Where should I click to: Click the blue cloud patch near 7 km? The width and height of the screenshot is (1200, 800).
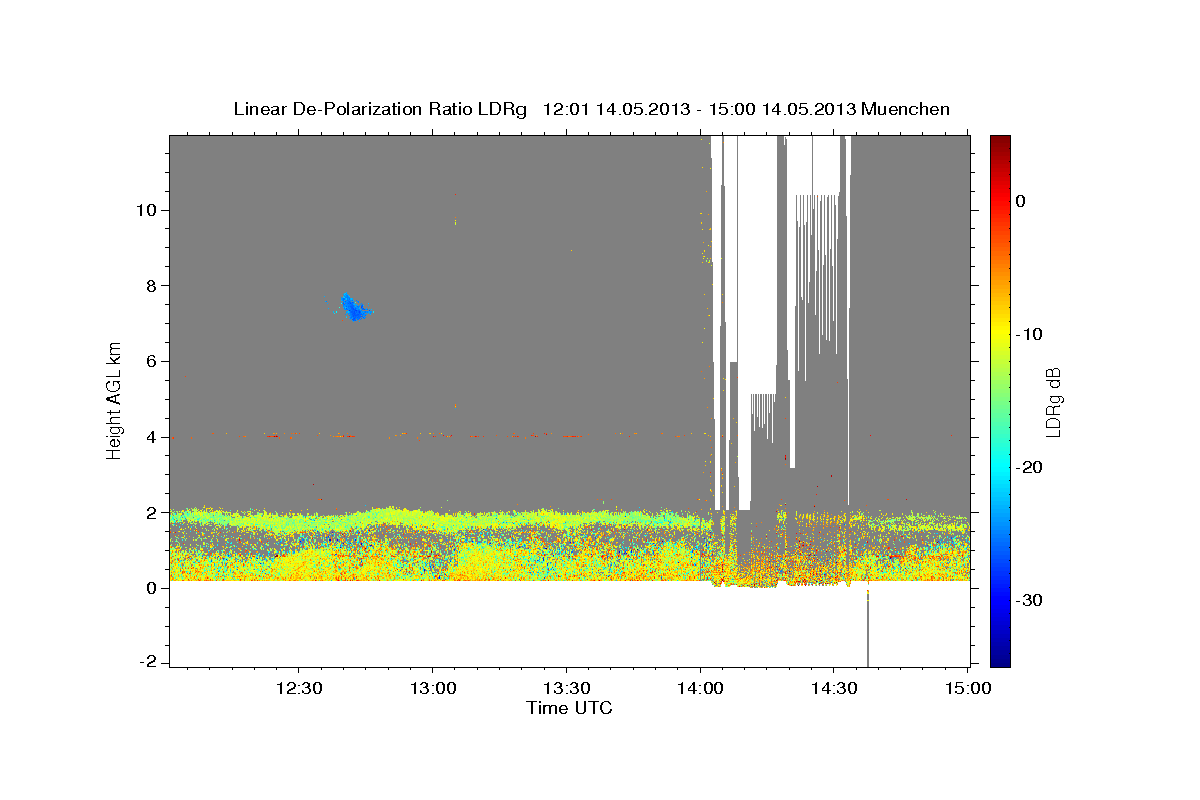[x=353, y=307]
